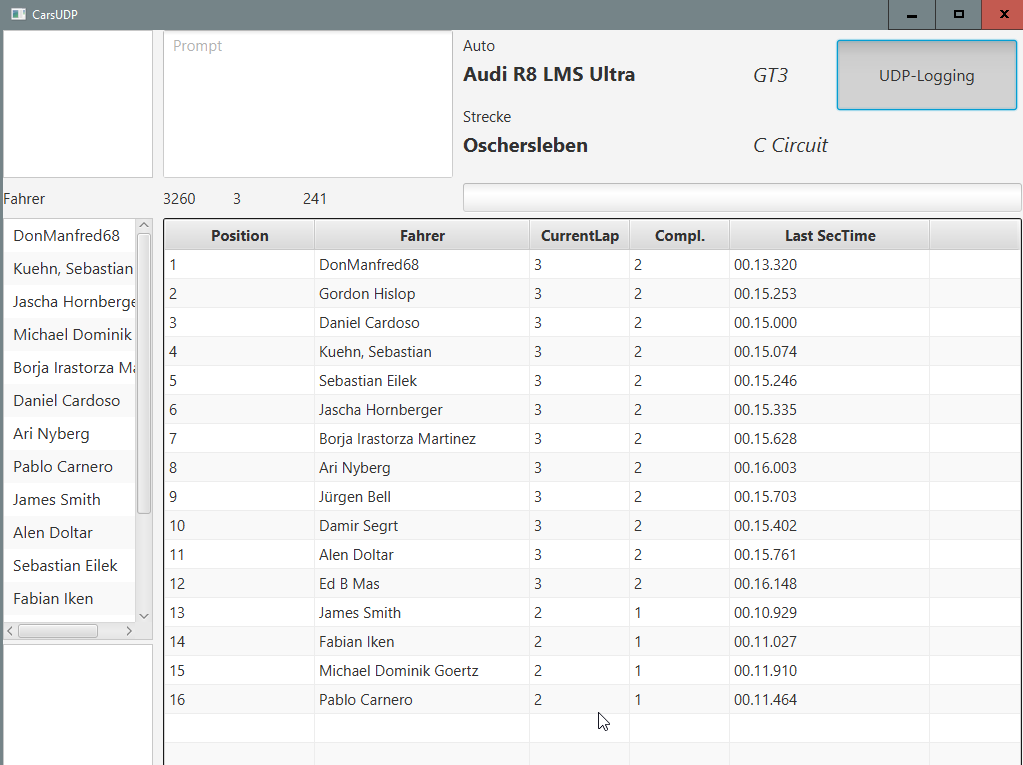Click into the Prompt text area
Image resolution: width=1023 pixels, height=765 pixels.
click(308, 105)
